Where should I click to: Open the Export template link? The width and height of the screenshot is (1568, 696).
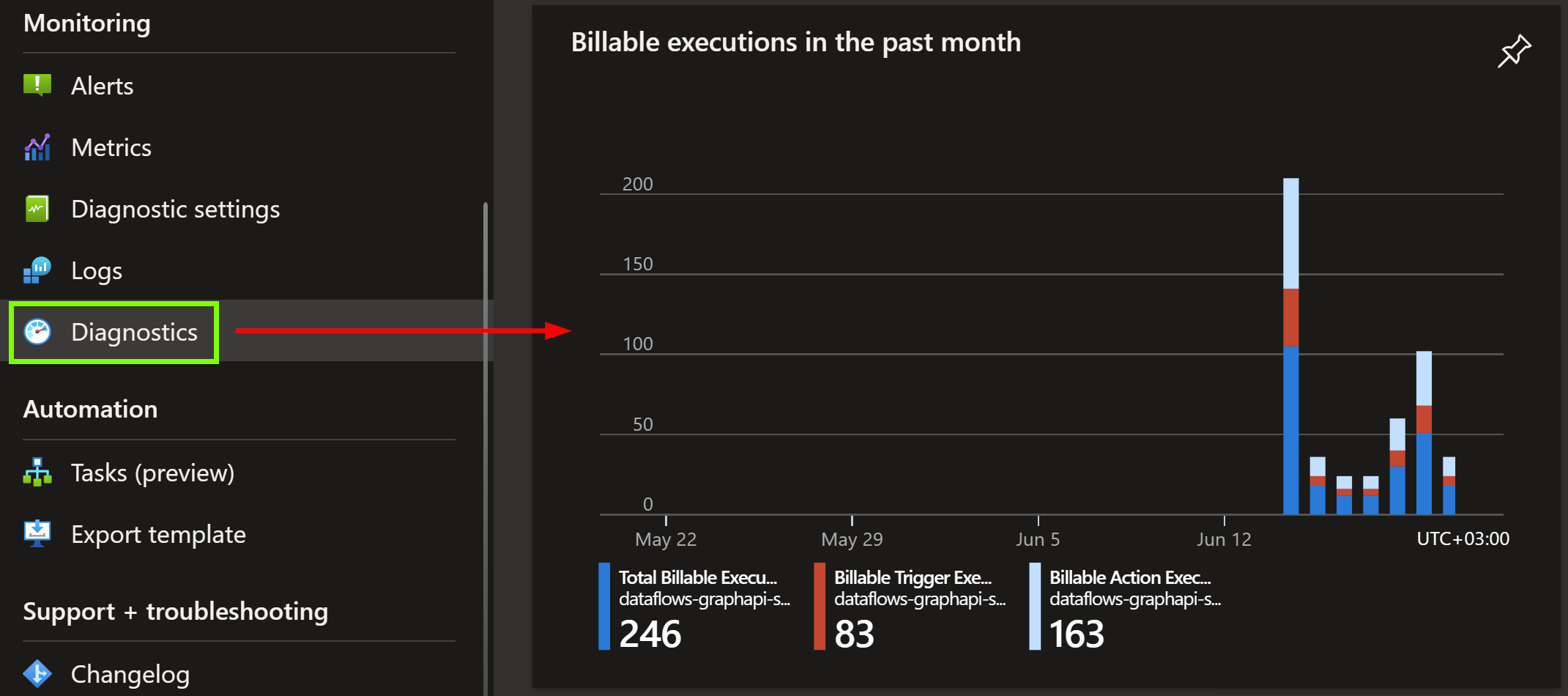[x=158, y=535]
